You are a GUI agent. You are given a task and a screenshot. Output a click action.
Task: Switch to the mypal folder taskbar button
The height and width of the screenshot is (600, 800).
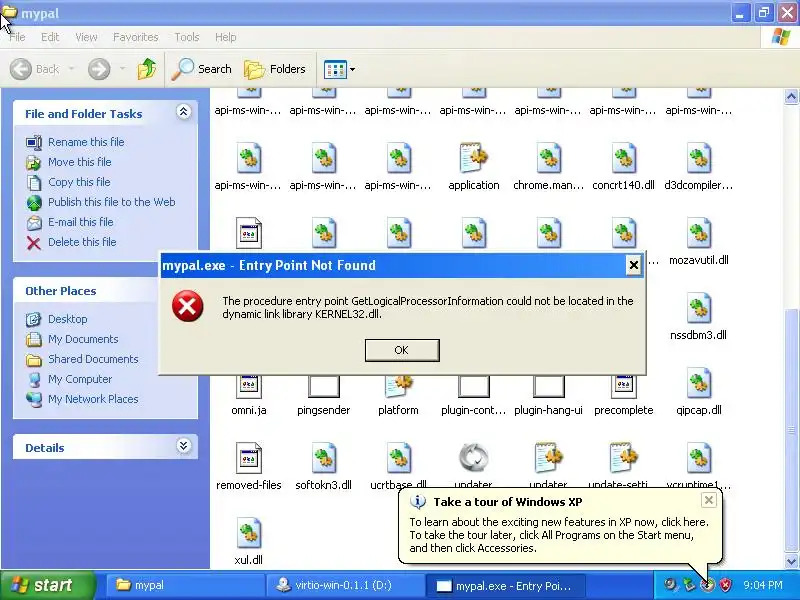(185, 585)
